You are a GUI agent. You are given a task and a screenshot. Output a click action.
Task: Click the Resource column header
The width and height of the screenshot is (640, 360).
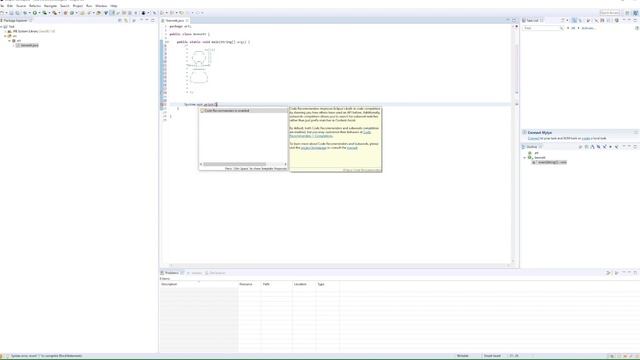coord(249,284)
